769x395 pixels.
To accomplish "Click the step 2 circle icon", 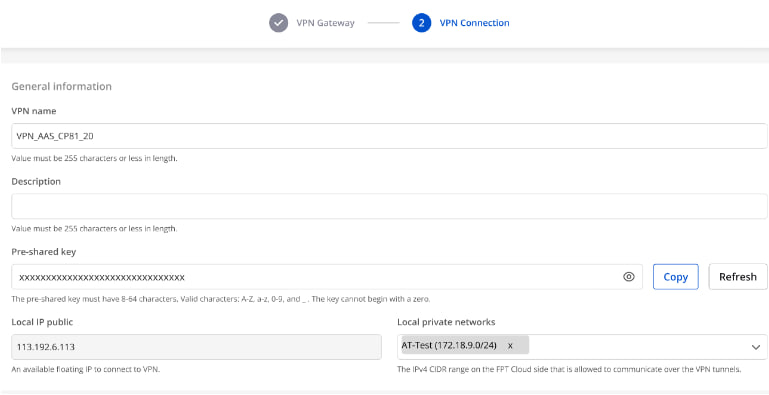I will click(421, 23).
